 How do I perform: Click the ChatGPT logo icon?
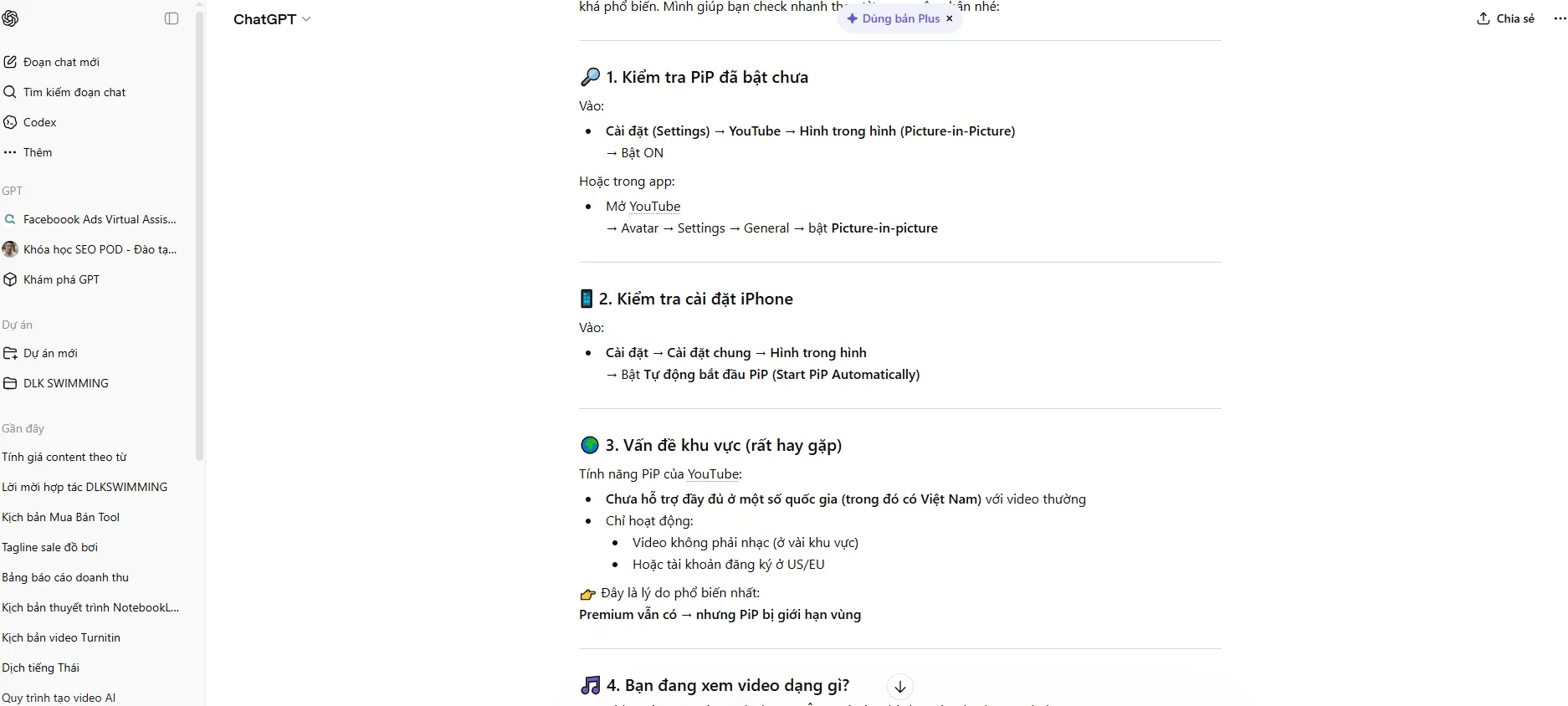tap(10, 18)
